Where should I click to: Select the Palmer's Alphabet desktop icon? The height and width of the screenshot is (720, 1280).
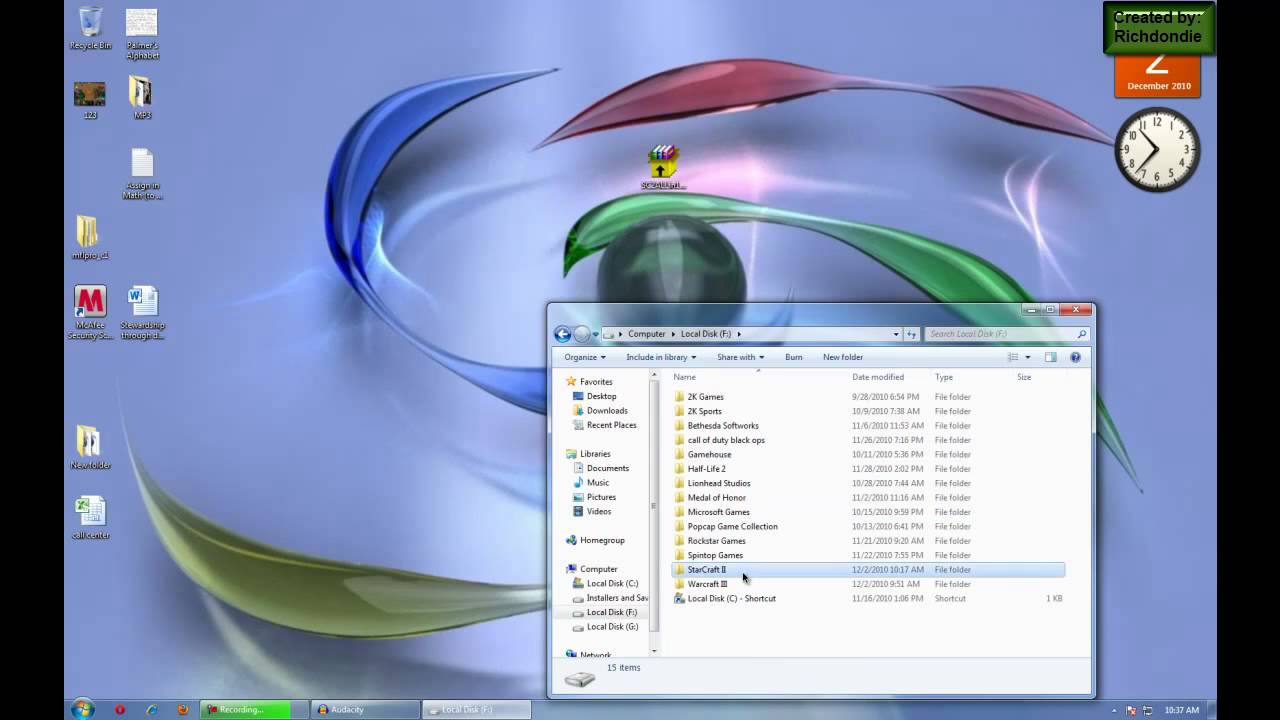coord(142,34)
